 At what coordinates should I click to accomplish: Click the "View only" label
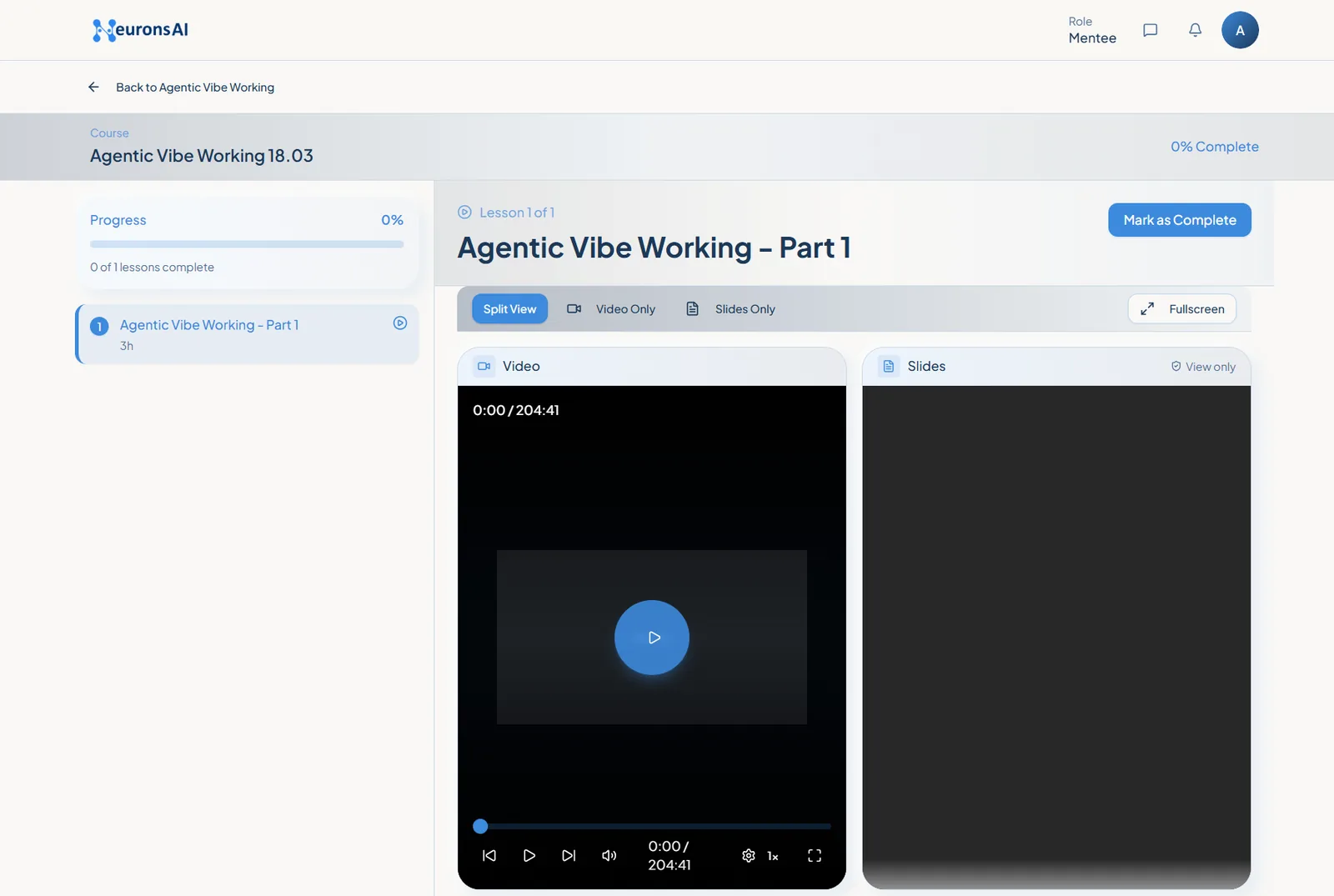[x=1203, y=367]
